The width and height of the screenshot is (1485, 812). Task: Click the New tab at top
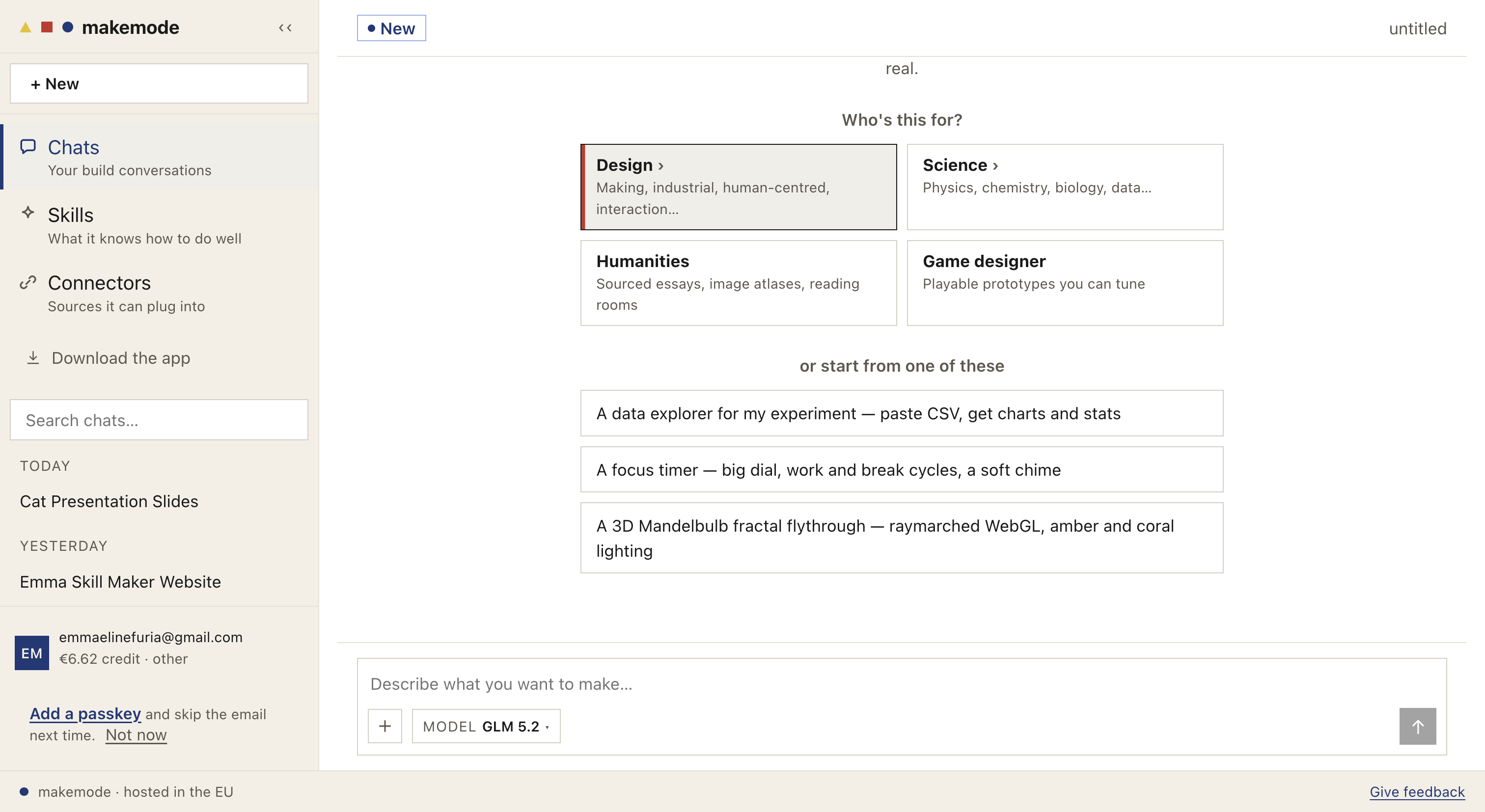(x=391, y=28)
